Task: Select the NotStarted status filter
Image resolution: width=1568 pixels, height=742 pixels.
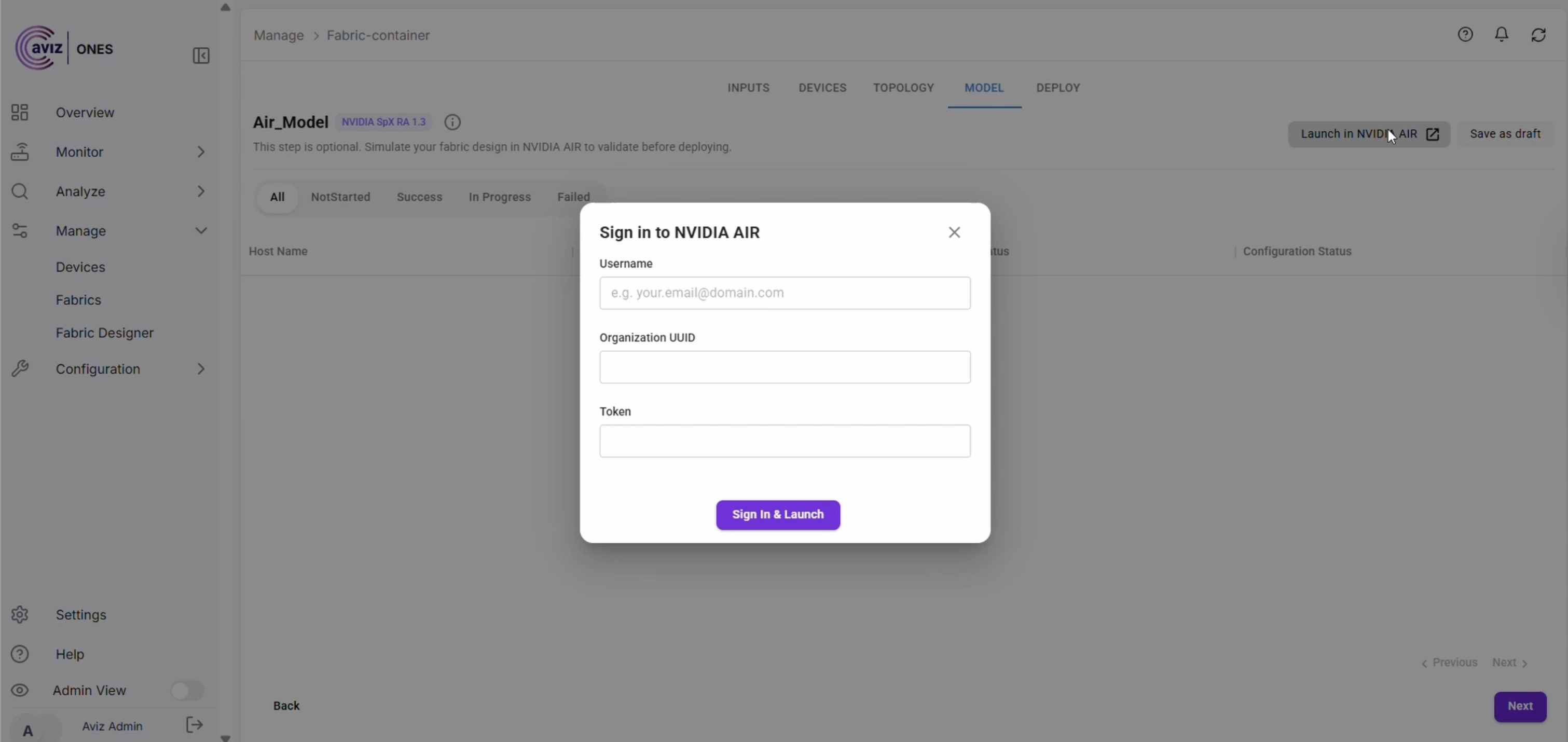Action: click(x=340, y=197)
